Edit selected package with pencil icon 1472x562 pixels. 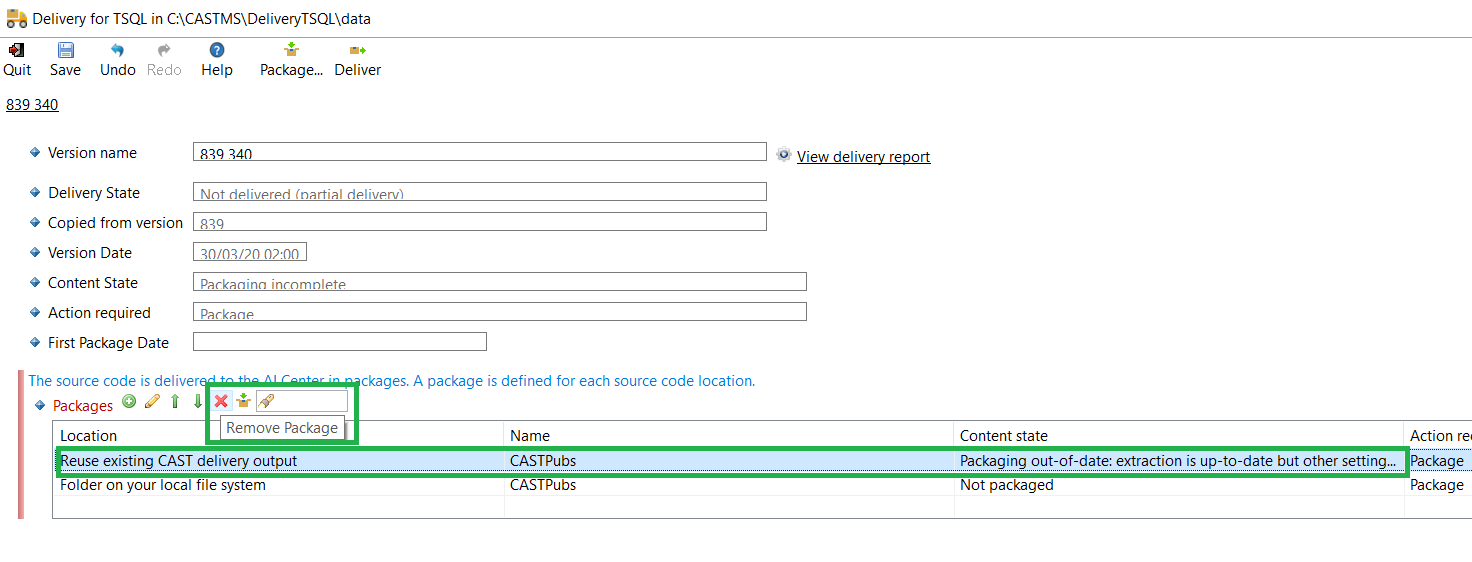[152, 402]
